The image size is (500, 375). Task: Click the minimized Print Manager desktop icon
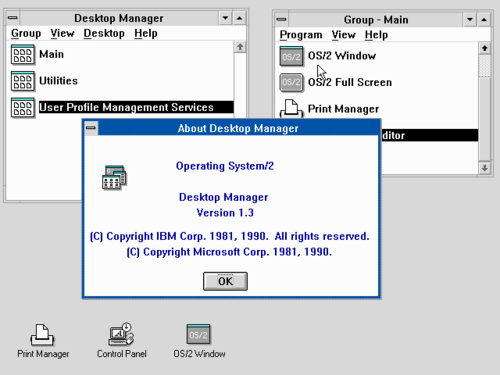click(42, 334)
